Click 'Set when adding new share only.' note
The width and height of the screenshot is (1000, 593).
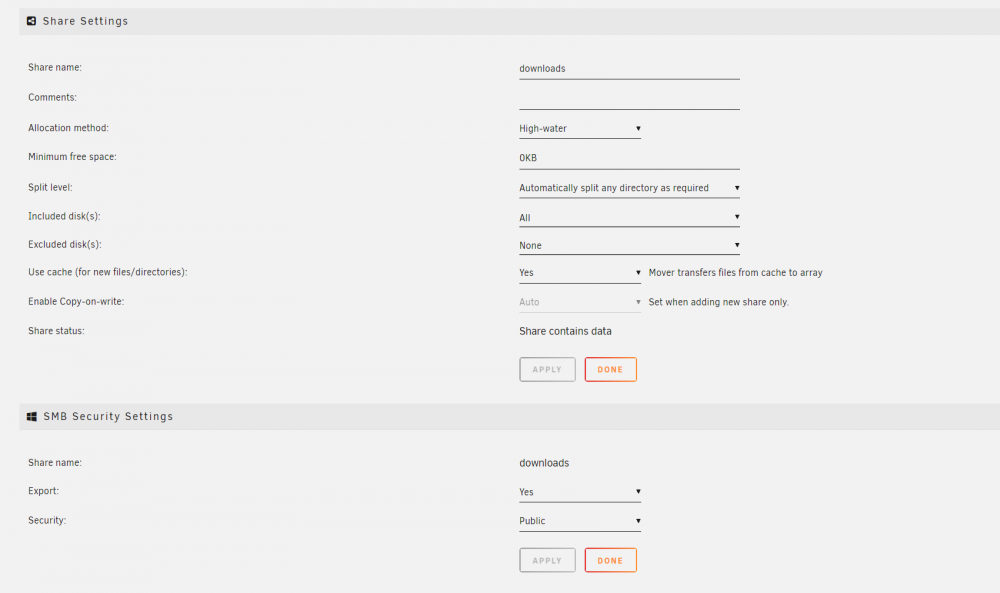point(719,302)
